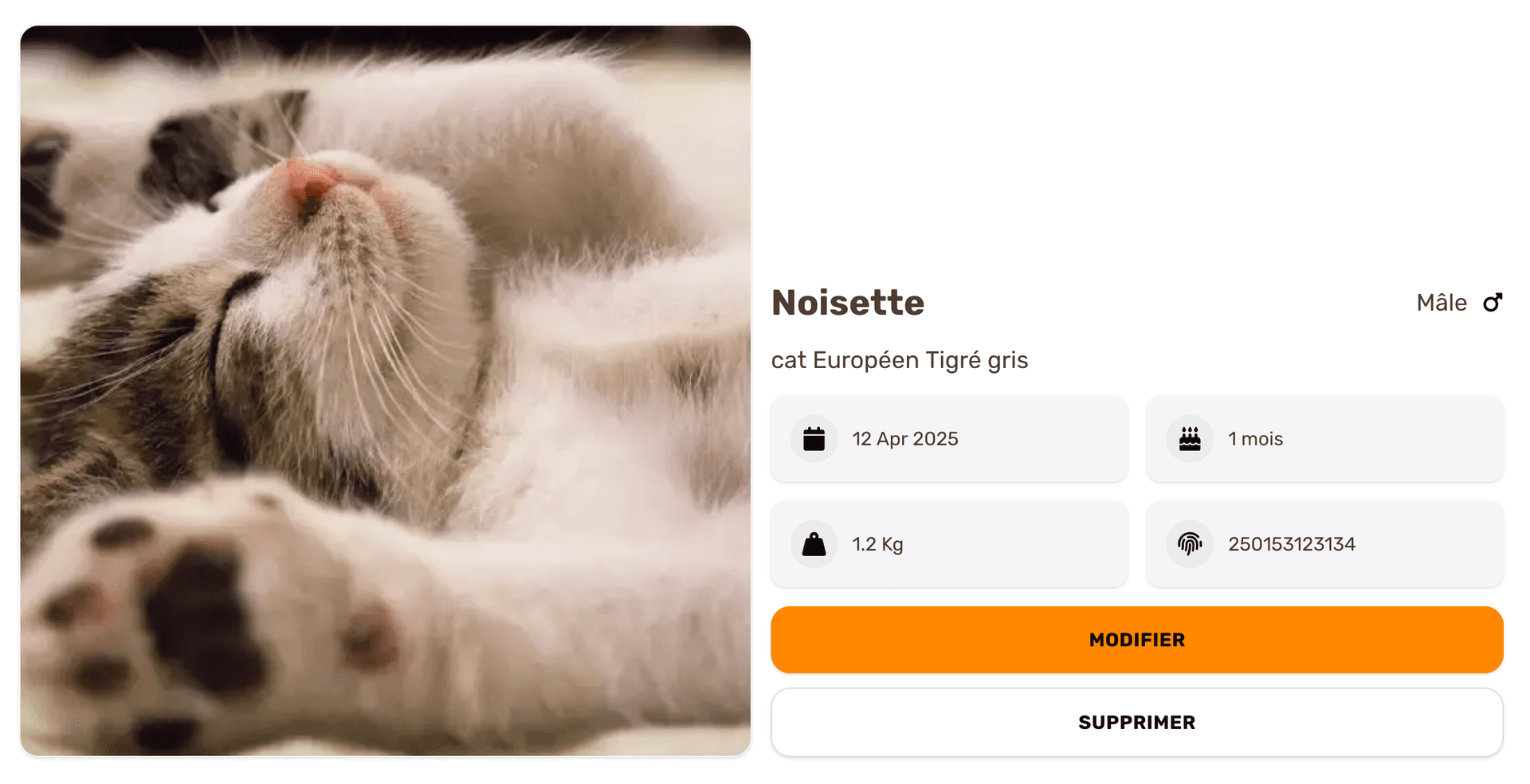Click the age text 1 mois

(1255, 439)
